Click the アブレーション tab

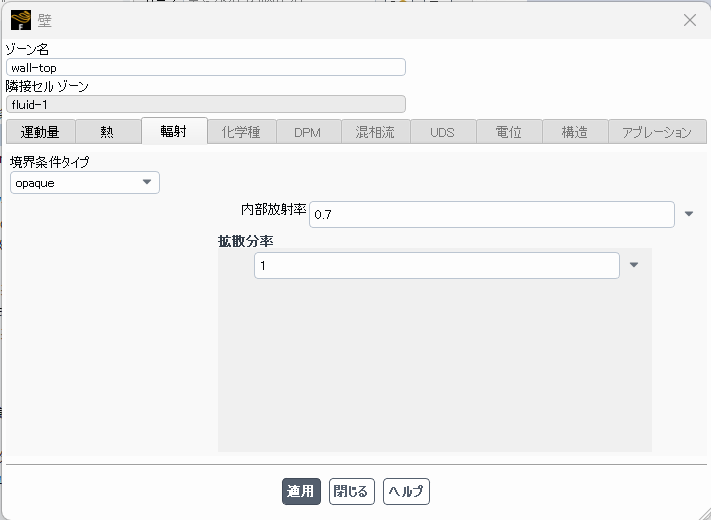coord(657,132)
